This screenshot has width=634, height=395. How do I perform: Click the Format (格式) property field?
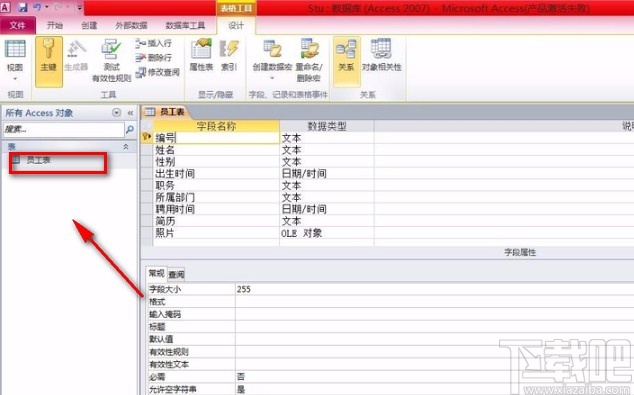pos(435,302)
